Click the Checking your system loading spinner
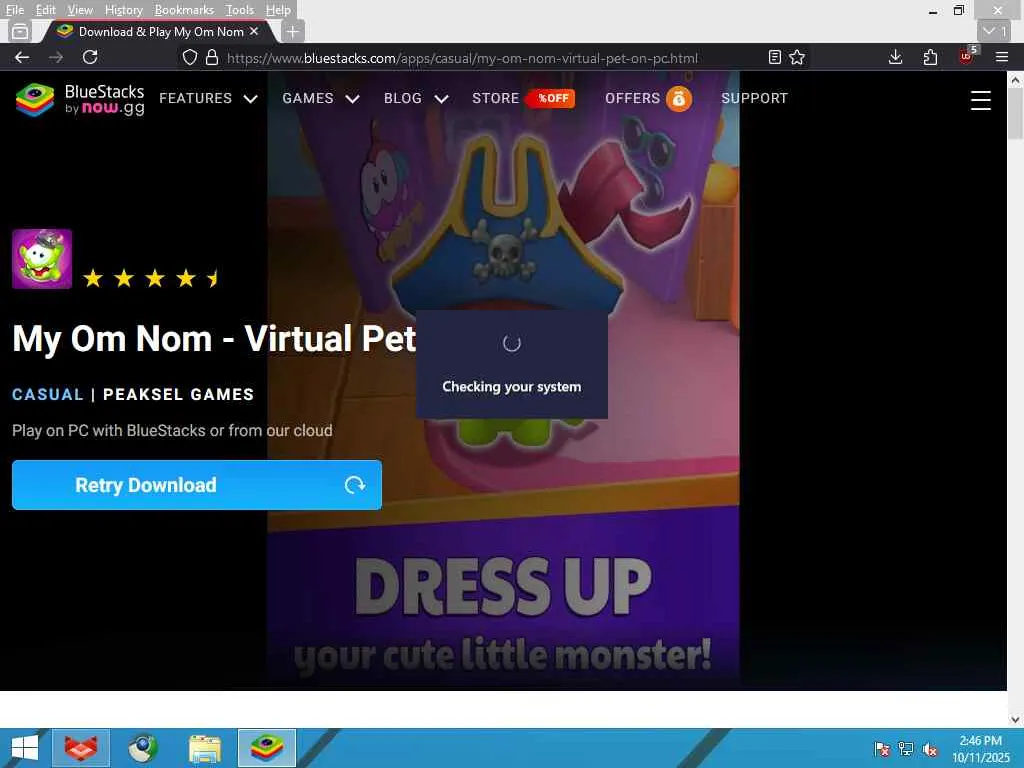1024x768 pixels. (511, 343)
